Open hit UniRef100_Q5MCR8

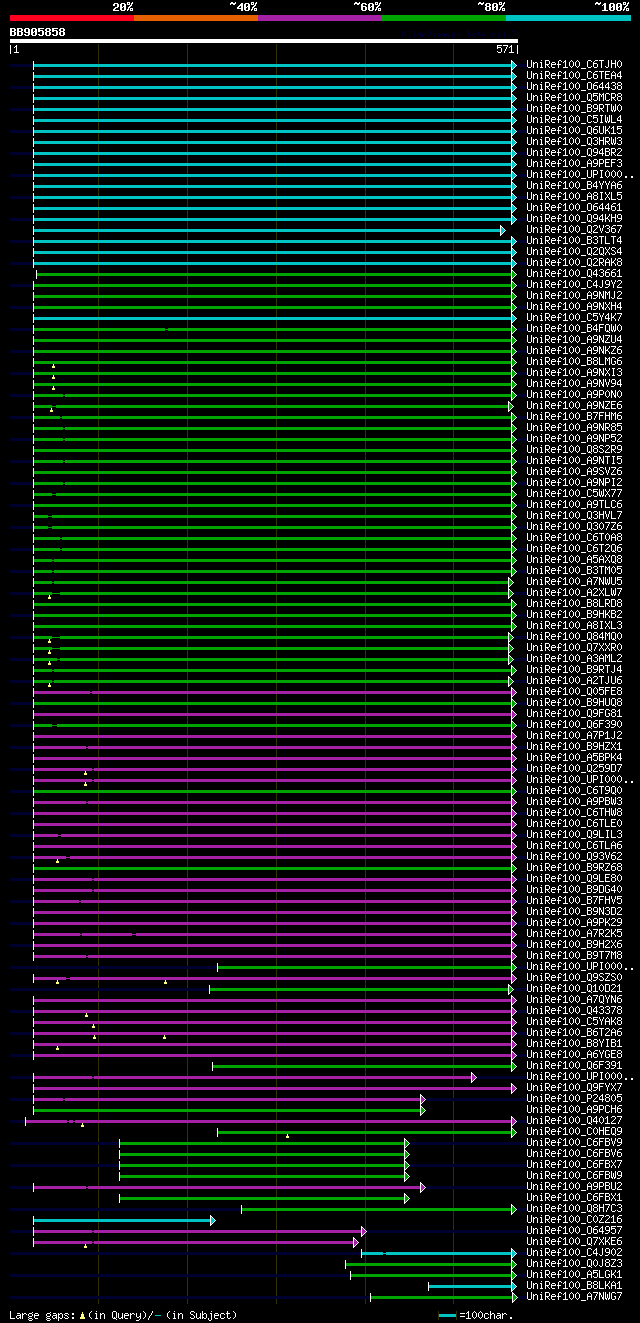click(574, 97)
